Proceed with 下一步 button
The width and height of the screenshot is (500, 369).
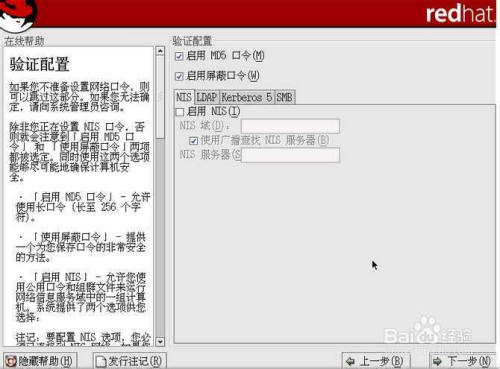tap(463, 361)
